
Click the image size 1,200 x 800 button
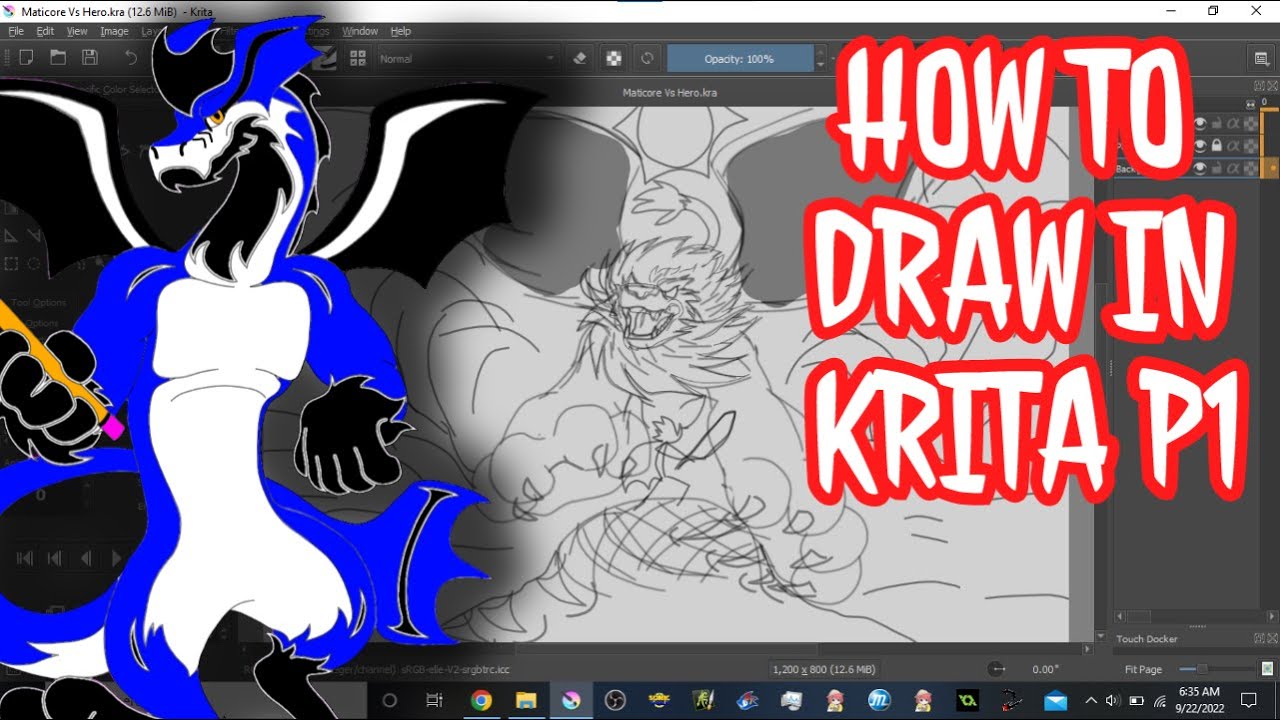click(x=824, y=669)
